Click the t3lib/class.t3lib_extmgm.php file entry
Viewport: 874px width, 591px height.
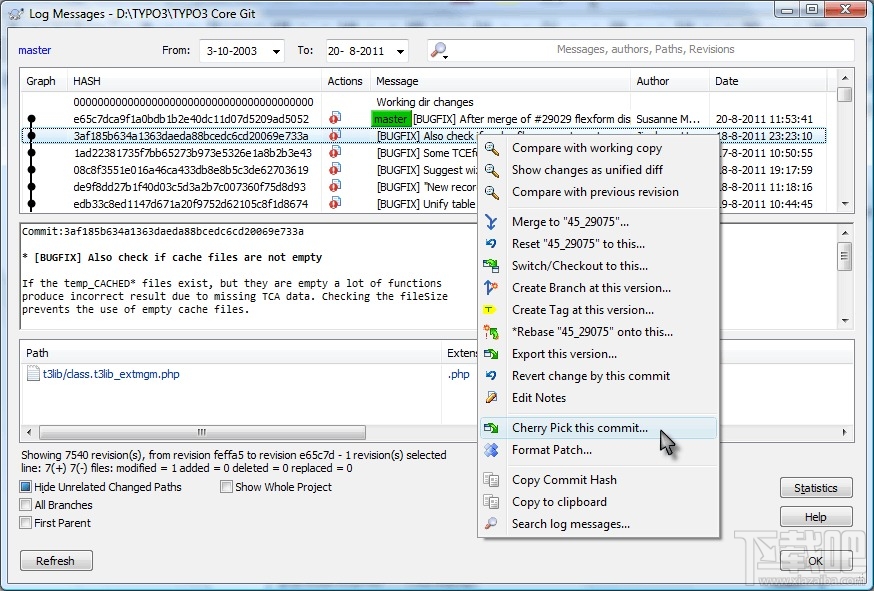point(104,374)
